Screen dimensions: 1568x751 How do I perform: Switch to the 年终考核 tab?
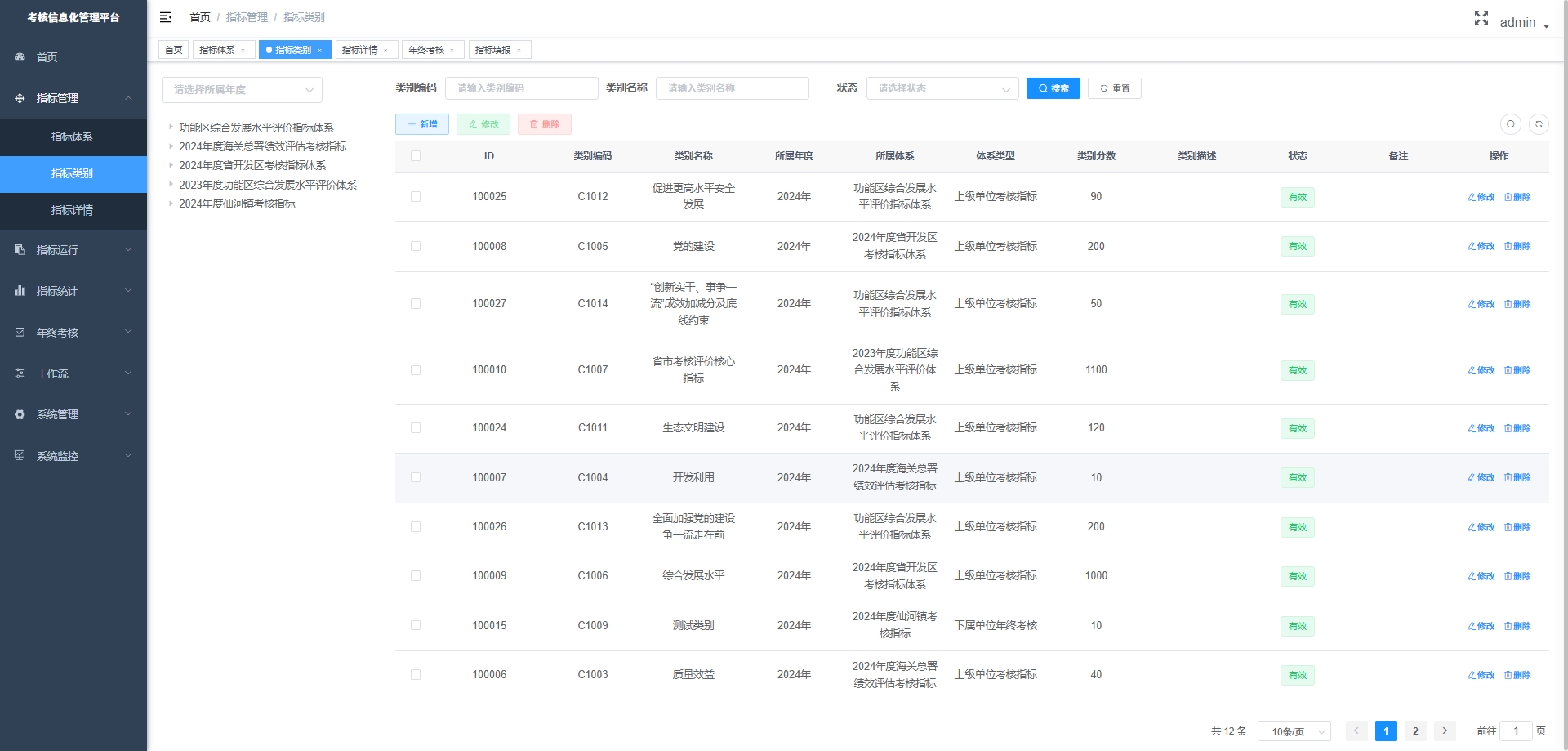pos(426,50)
